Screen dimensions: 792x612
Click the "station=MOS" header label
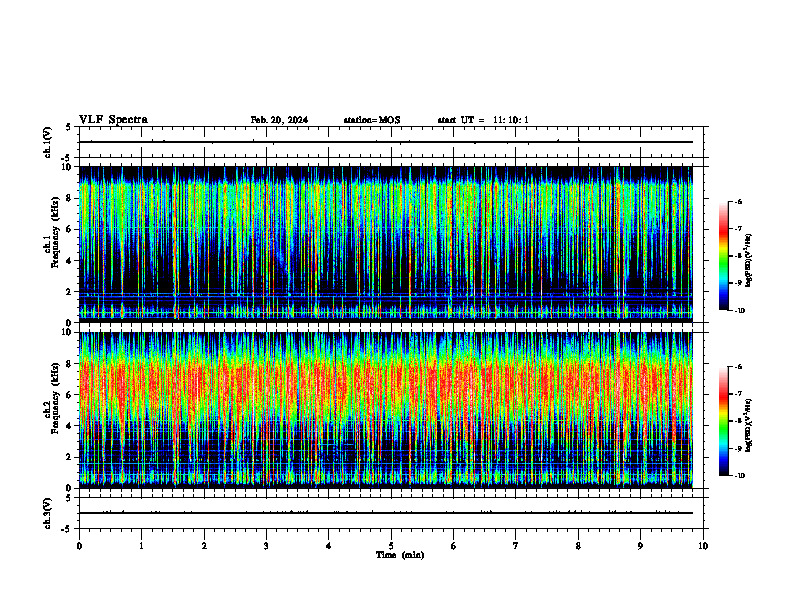(x=372, y=120)
